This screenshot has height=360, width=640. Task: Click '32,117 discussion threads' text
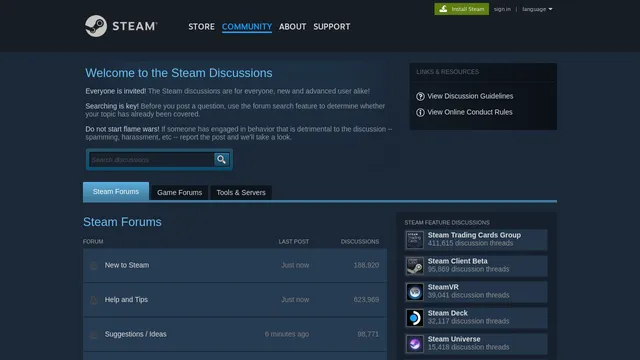pyautogui.click(x=469, y=321)
